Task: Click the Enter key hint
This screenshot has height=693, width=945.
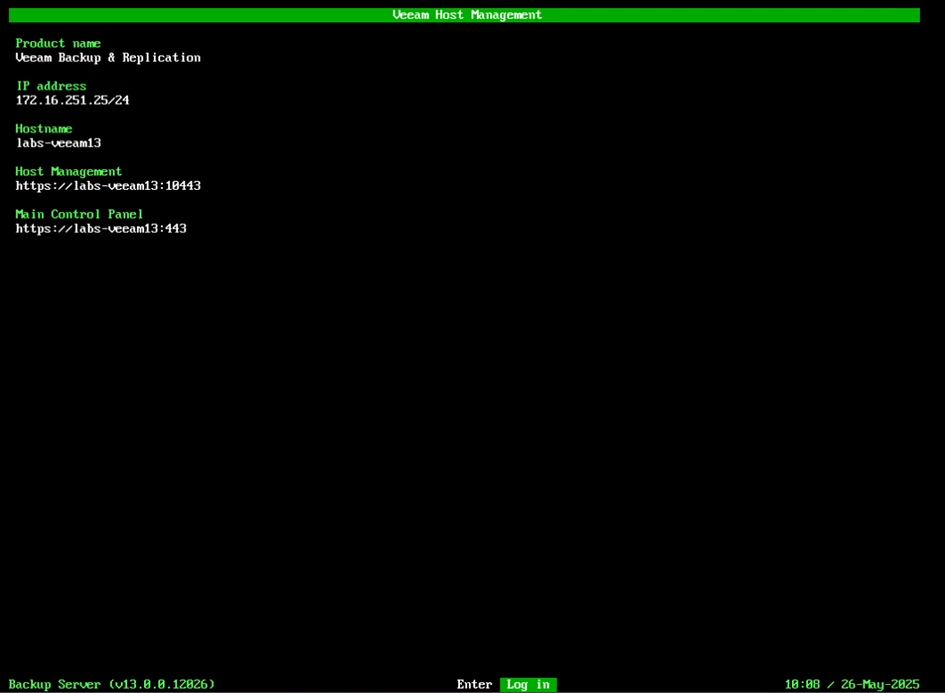Action: 474,685
